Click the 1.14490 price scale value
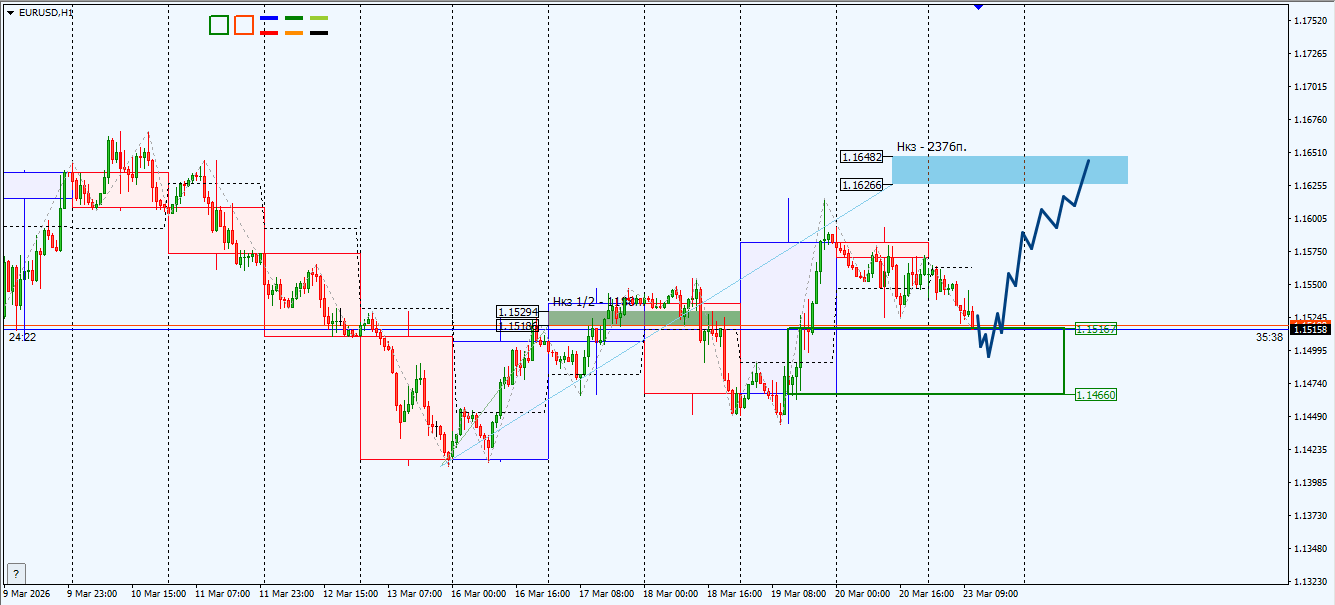Screen dimensions: 1335x605 [1310, 416]
